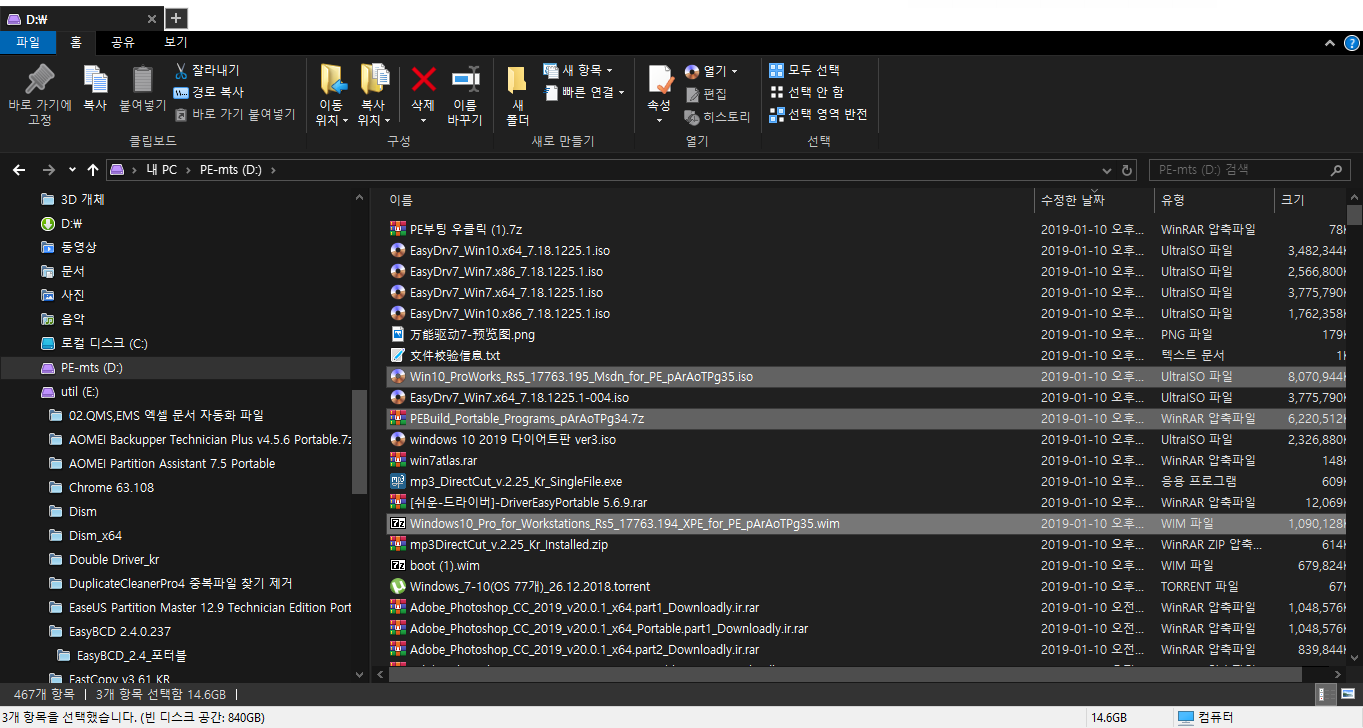Select file boot (1).wim
This screenshot has width=1363, height=728.
pyautogui.click(x=868, y=565)
